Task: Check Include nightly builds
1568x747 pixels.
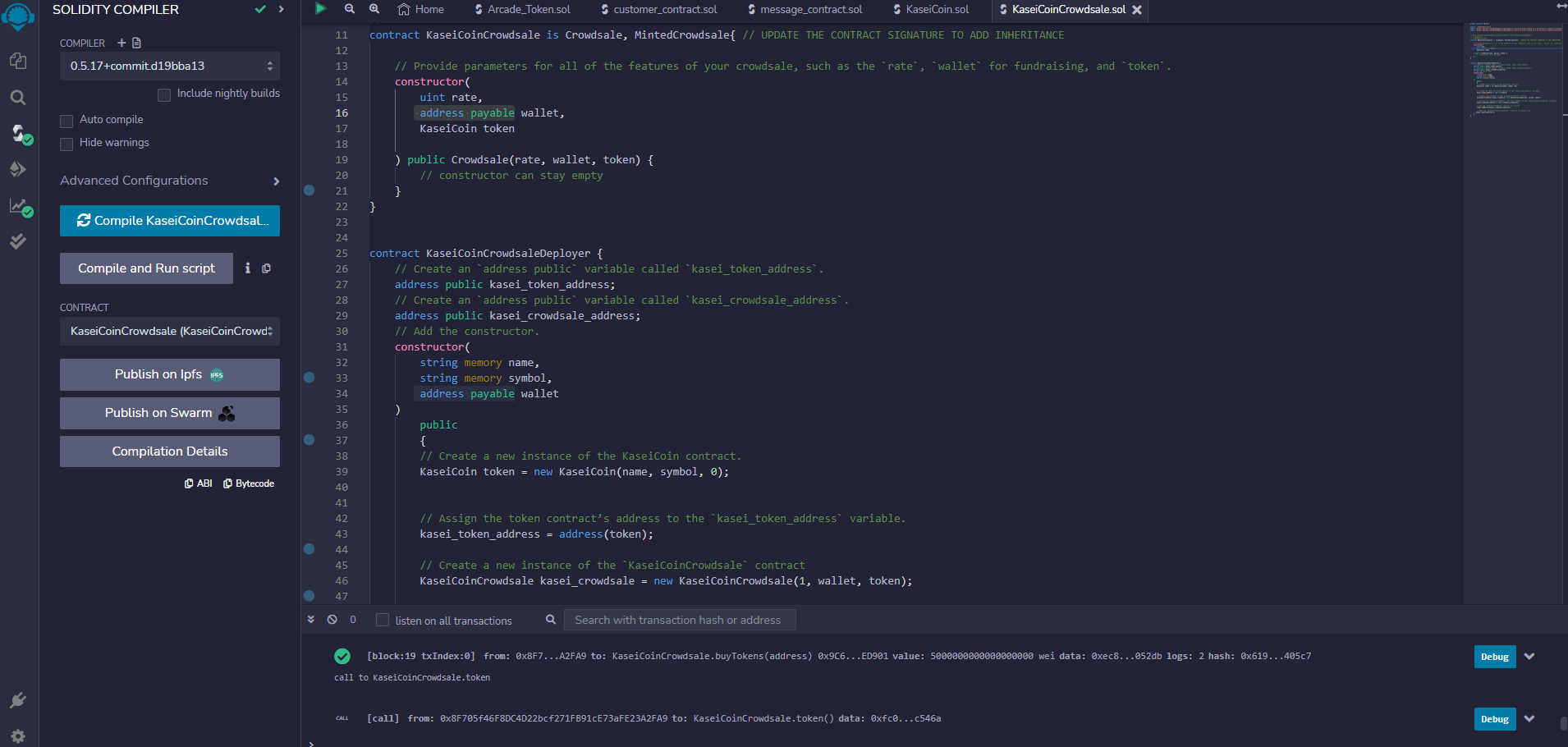Action: pyautogui.click(x=163, y=94)
